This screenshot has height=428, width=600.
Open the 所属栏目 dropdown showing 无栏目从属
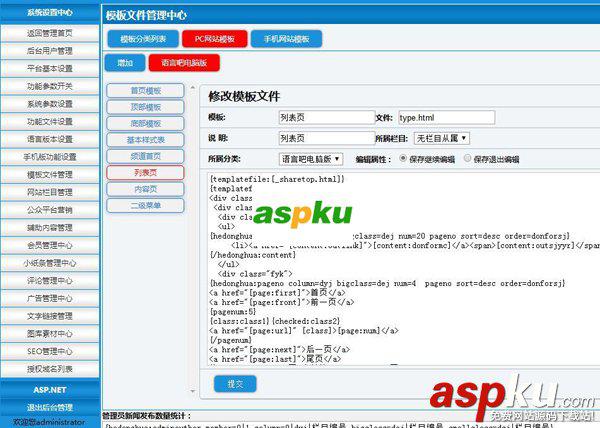click(442, 138)
